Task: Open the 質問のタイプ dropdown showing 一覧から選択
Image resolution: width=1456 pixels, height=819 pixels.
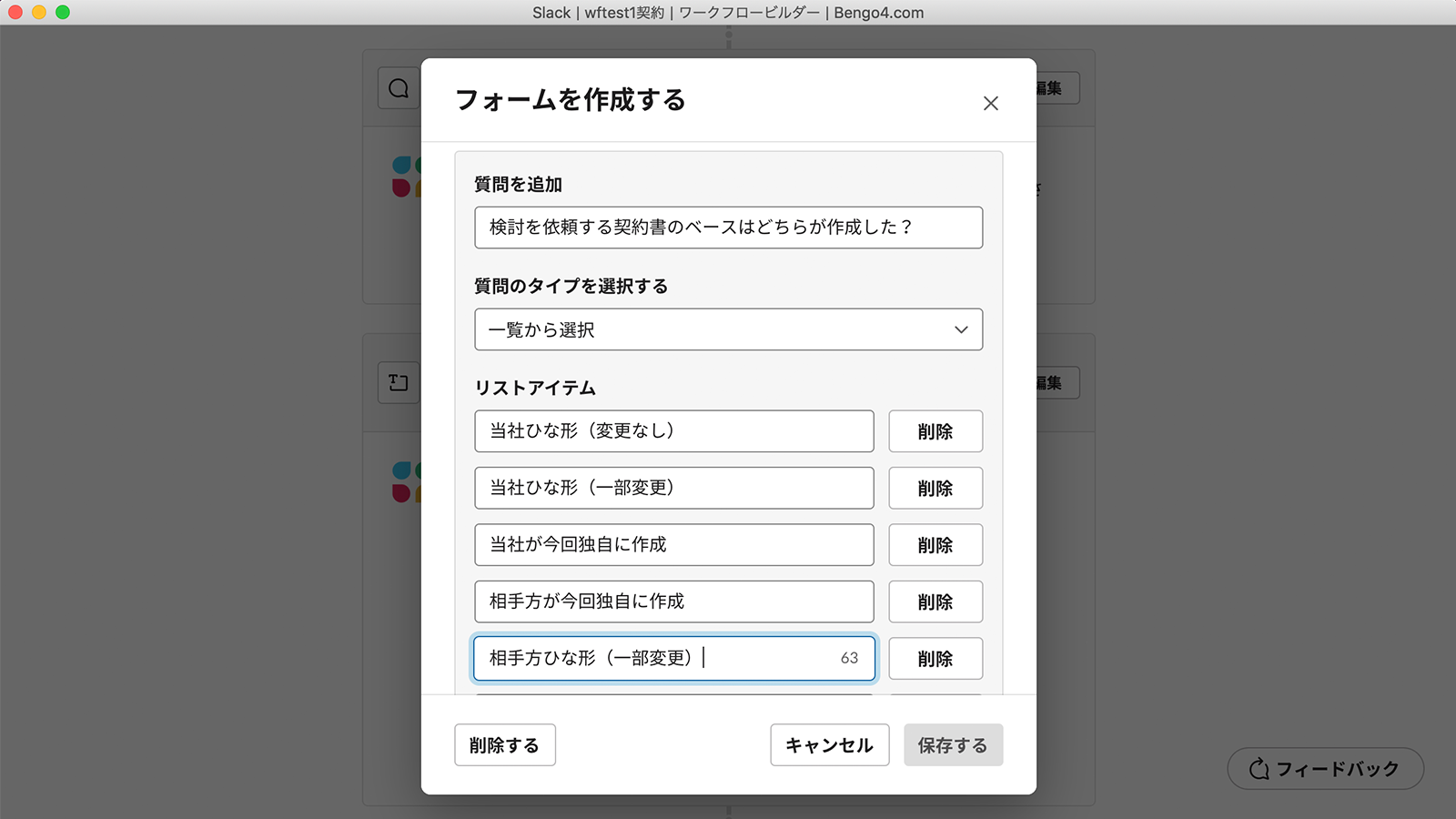Action: tap(728, 329)
